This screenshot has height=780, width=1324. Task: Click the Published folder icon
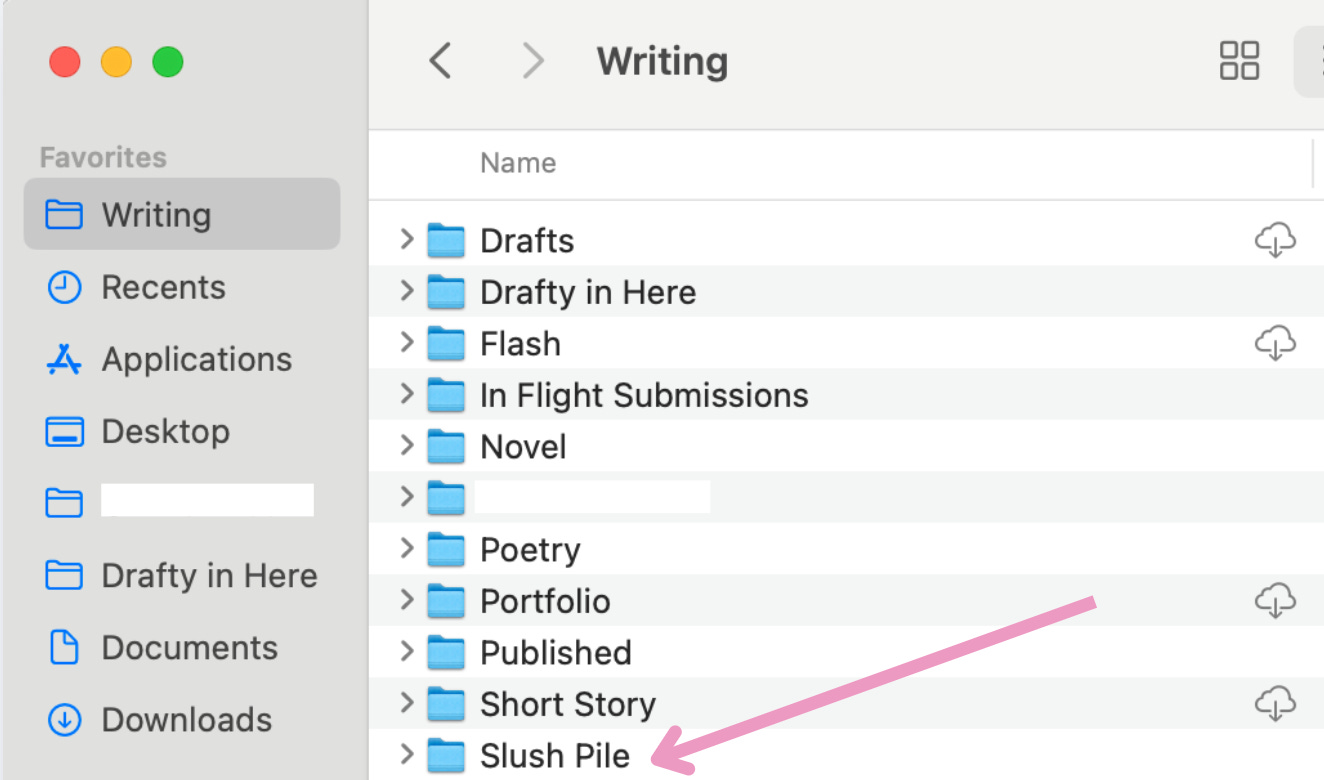pyautogui.click(x=446, y=652)
